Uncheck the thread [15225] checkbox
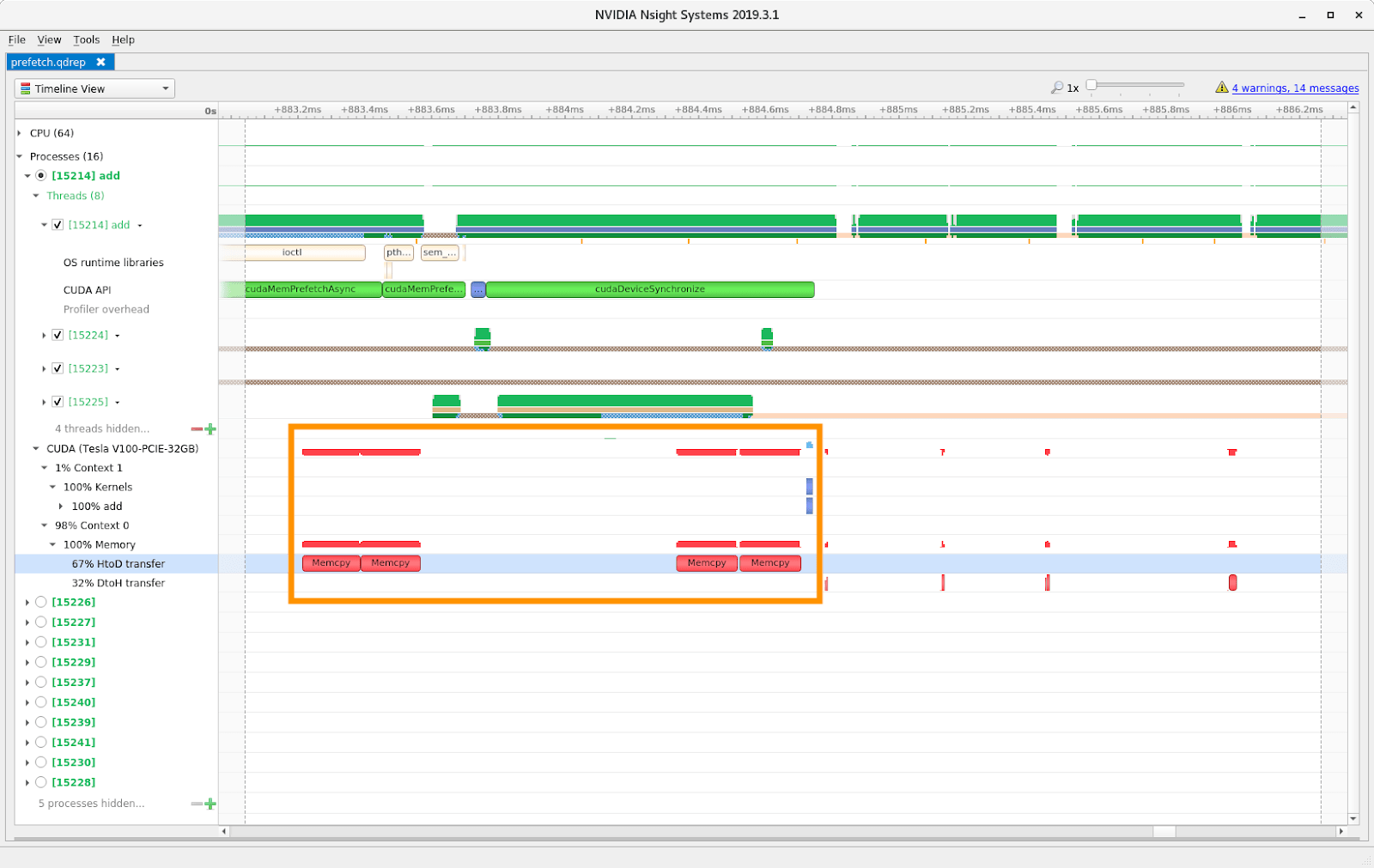The height and width of the screenshot is (868, 1374). point(58,402)
